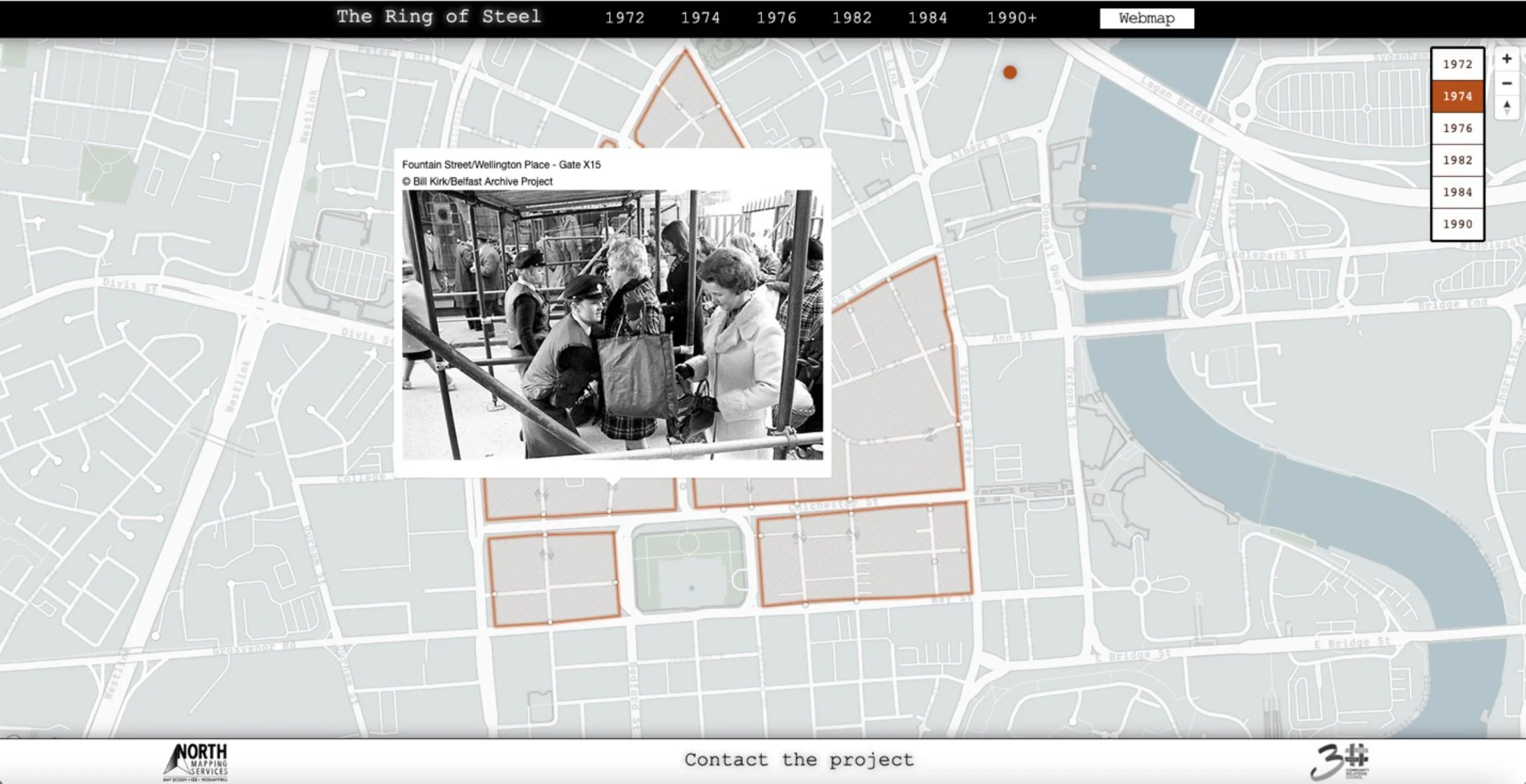Select 1990 in the map year selector
The height and width of the screenshot is (784, 1526).
[1457, 224]
